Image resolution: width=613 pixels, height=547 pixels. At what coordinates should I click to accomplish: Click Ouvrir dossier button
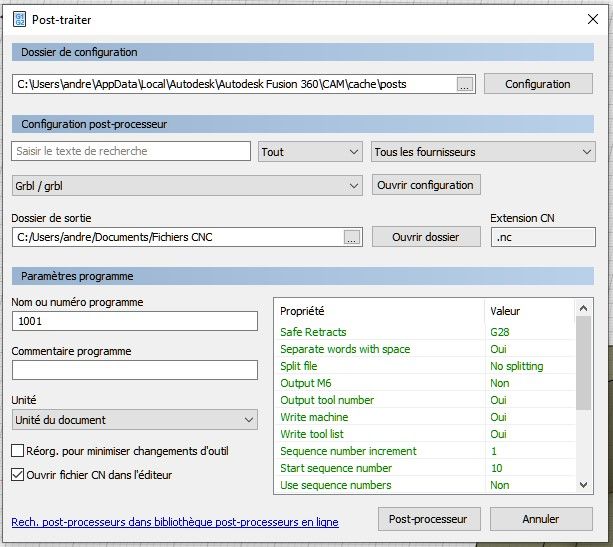[x=425, y=237]
